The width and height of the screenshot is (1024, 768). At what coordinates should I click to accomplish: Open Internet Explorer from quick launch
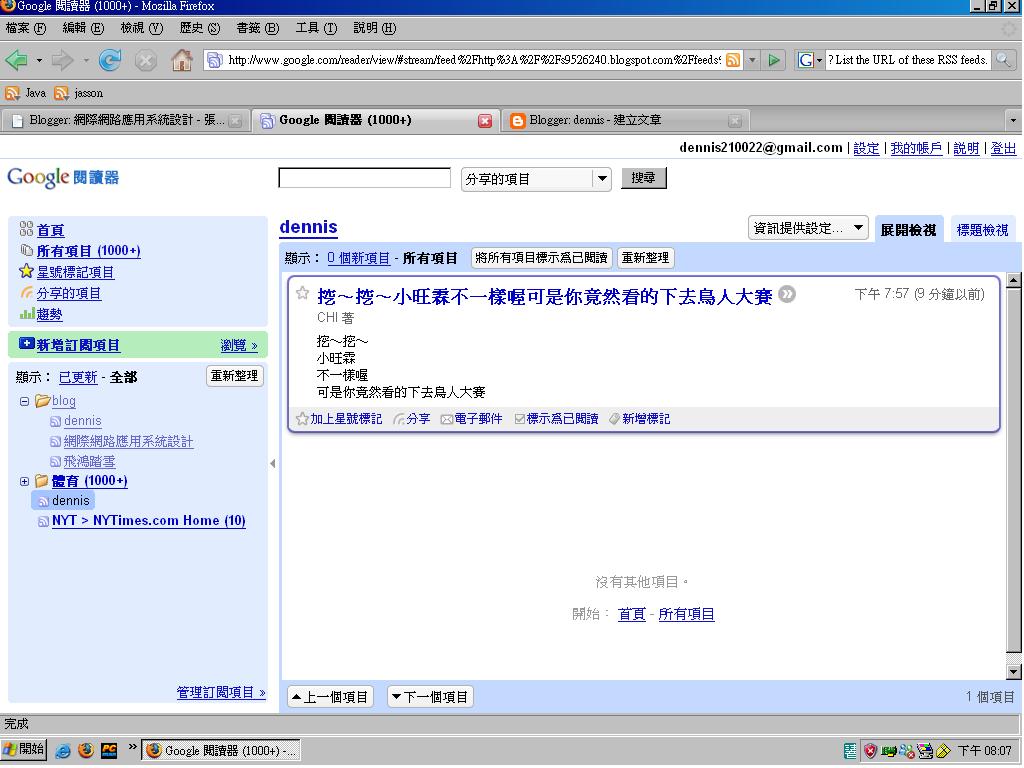coord(63,751)
